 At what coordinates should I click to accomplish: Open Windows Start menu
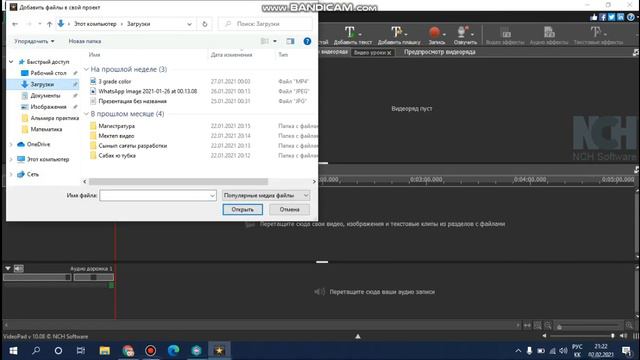click(x=13, y=351)
